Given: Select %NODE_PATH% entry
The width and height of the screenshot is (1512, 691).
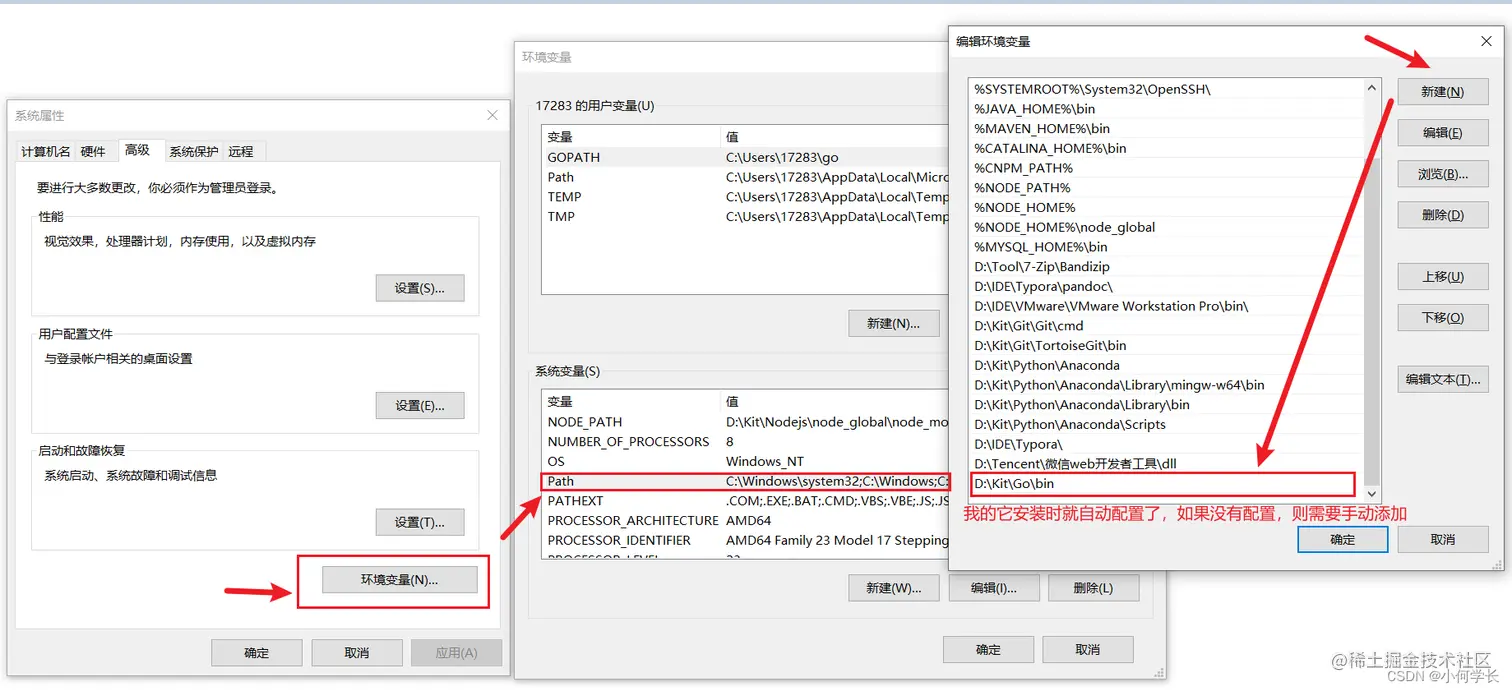Looking at the screenshot, I should click(x=1166, y=188).
